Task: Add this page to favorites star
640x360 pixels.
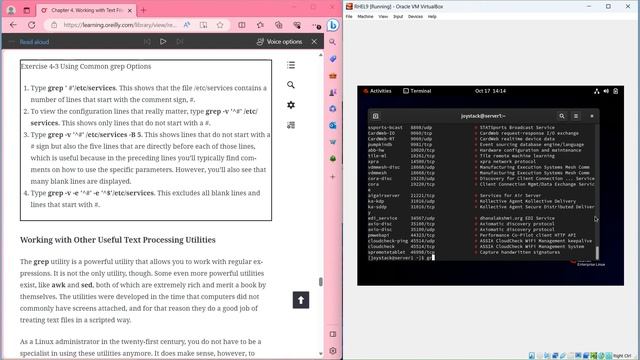Action: (x=220, y=25)
